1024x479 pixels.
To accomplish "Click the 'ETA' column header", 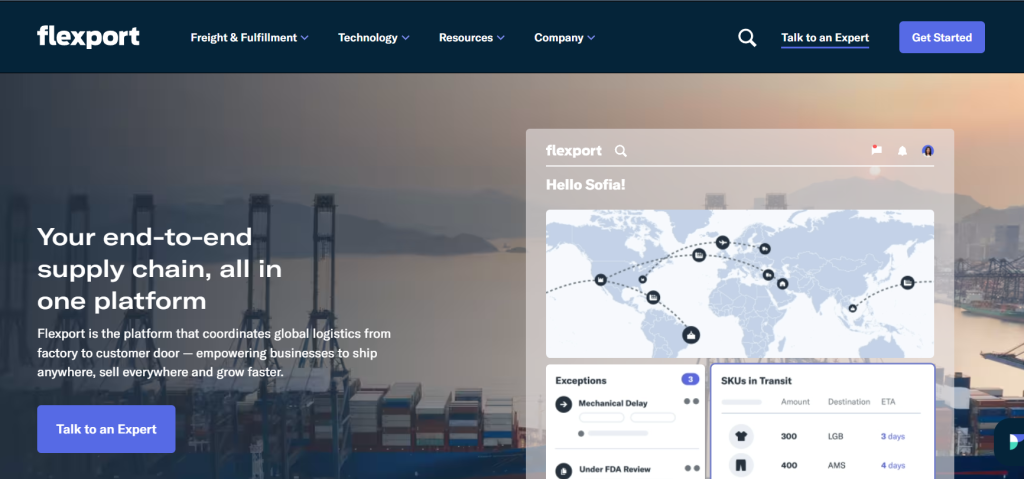I will [889, 402].
